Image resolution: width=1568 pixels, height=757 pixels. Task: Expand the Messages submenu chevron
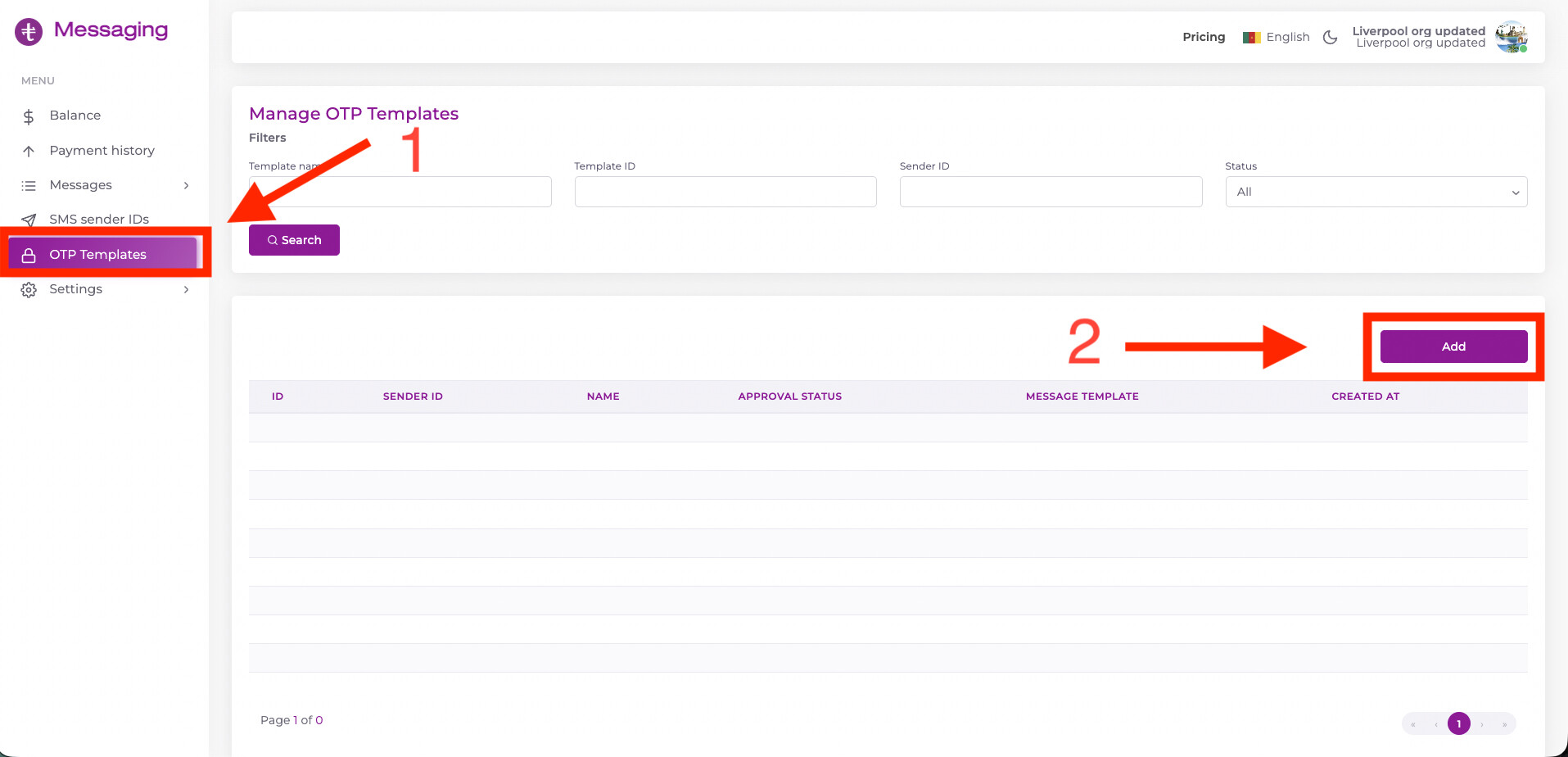[187, 186]
